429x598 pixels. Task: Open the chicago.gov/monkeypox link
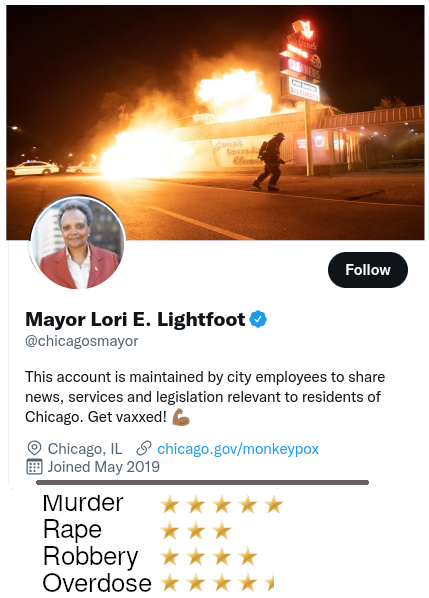(x=238, y=449)
